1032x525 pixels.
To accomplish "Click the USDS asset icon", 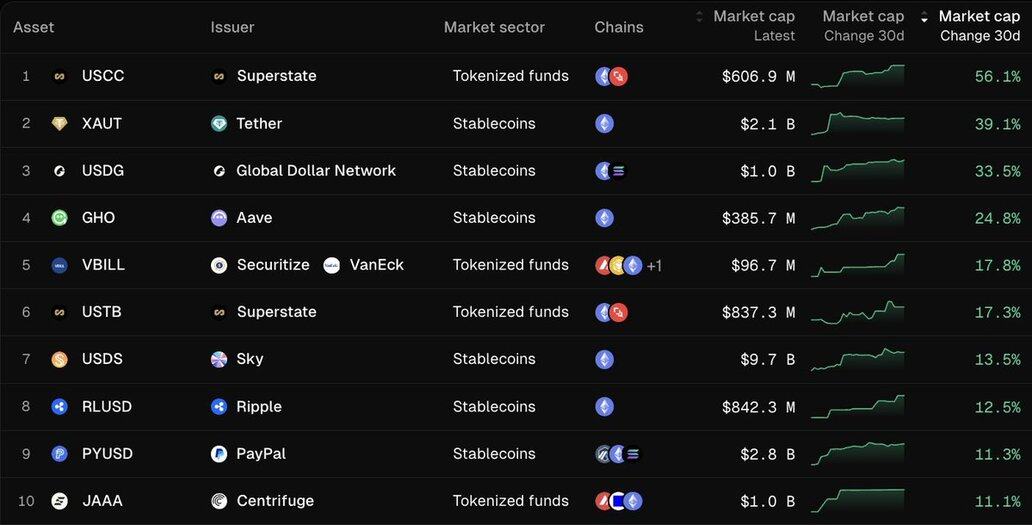I will pyautogui.click(x=59, y=359).
